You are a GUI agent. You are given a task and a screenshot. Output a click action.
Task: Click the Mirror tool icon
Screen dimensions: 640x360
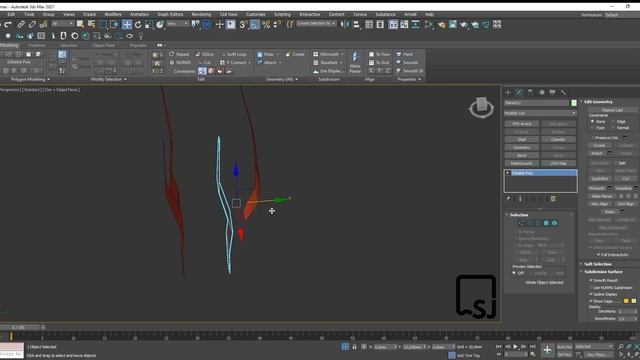tap(345, 24)
